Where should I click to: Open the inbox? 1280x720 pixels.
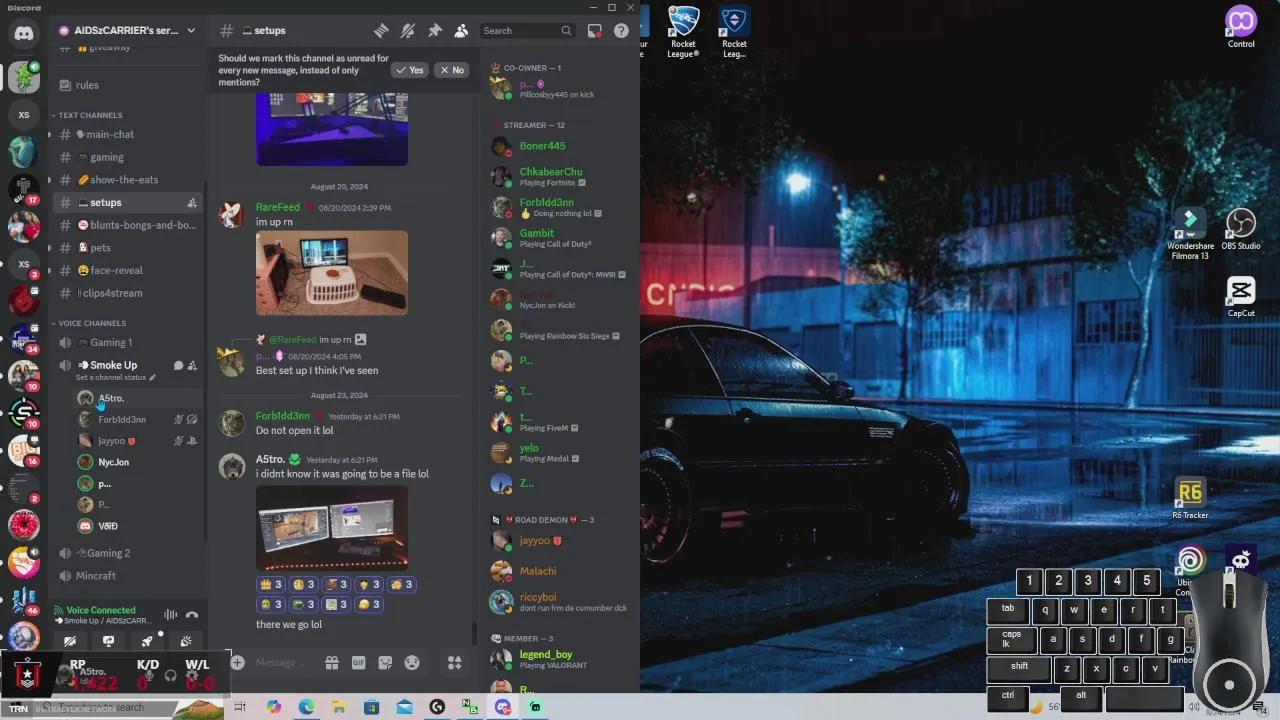click(x=595, y=30)
